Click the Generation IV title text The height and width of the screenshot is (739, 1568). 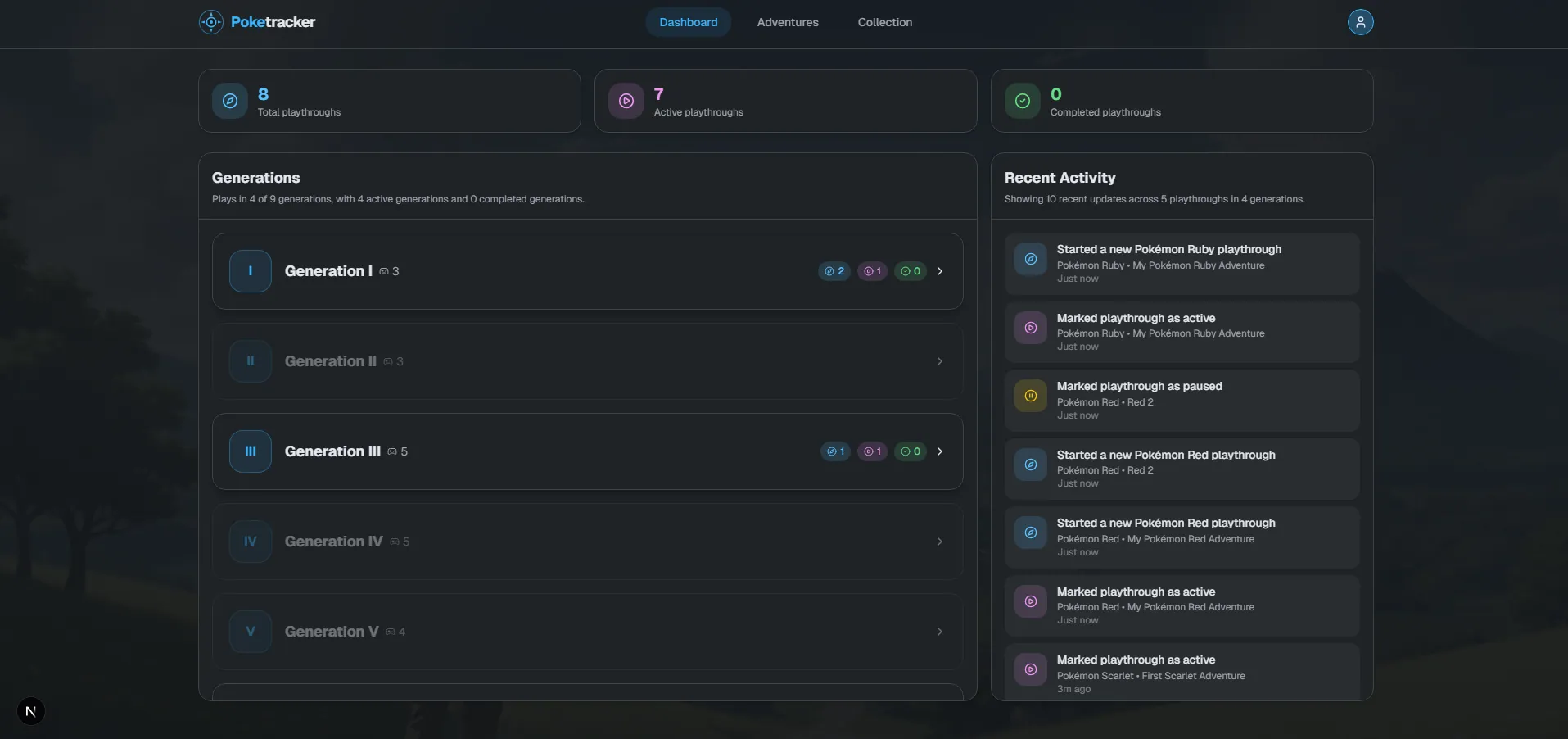point(334,542)
